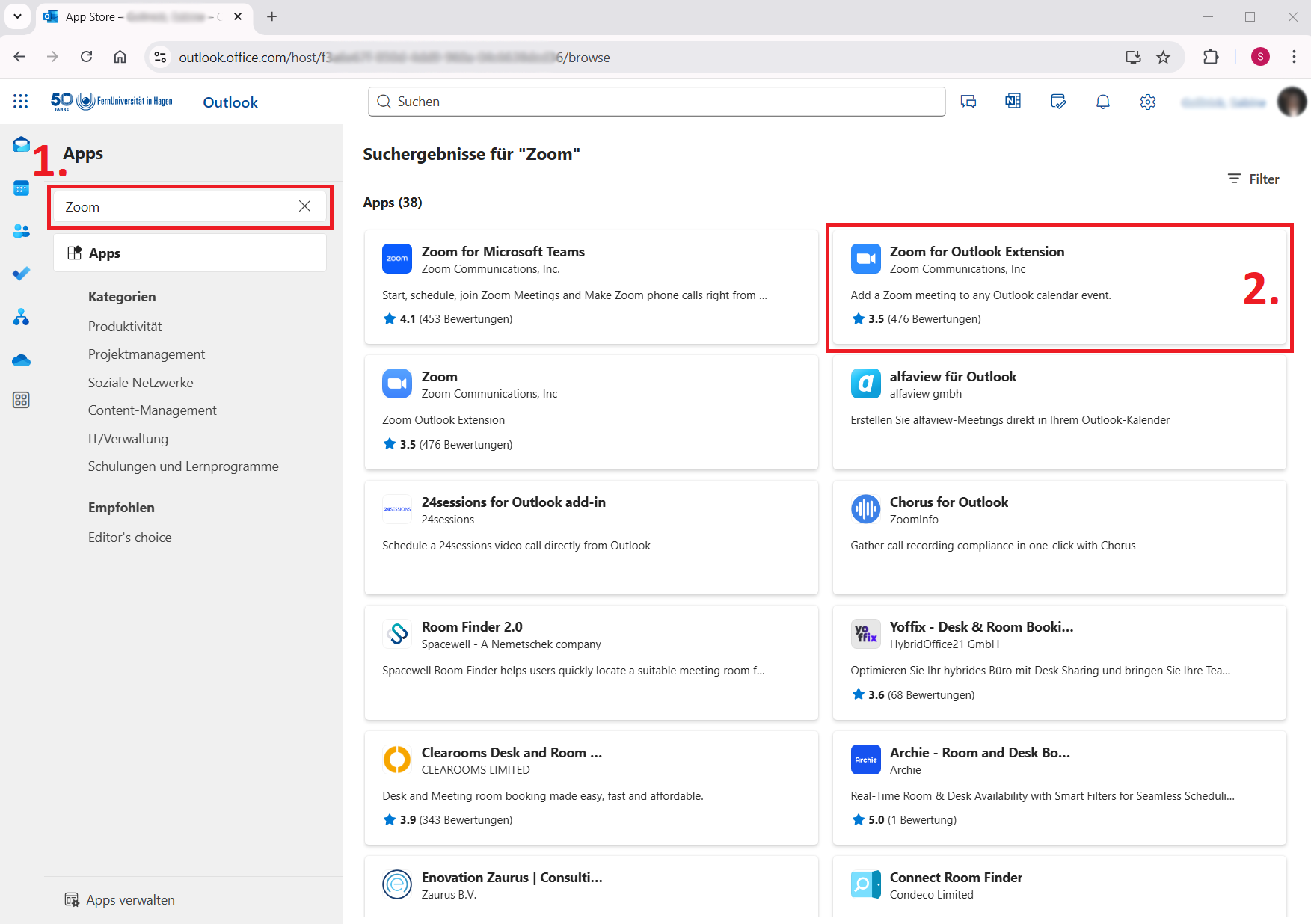
Task: Select IT/Verwaltung category
Action: click(128, 438)
